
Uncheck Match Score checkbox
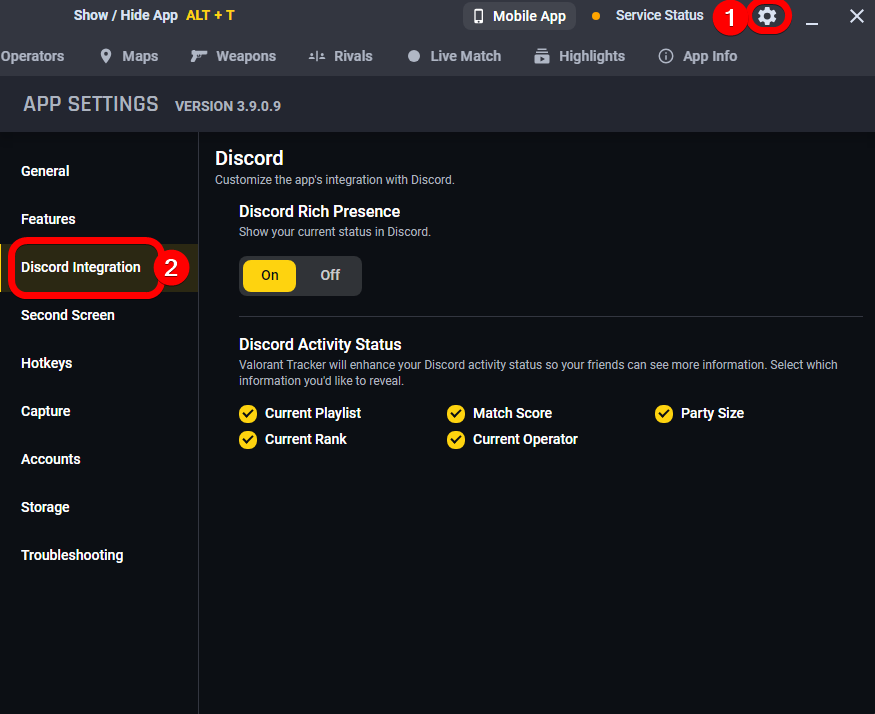[456, 414]
